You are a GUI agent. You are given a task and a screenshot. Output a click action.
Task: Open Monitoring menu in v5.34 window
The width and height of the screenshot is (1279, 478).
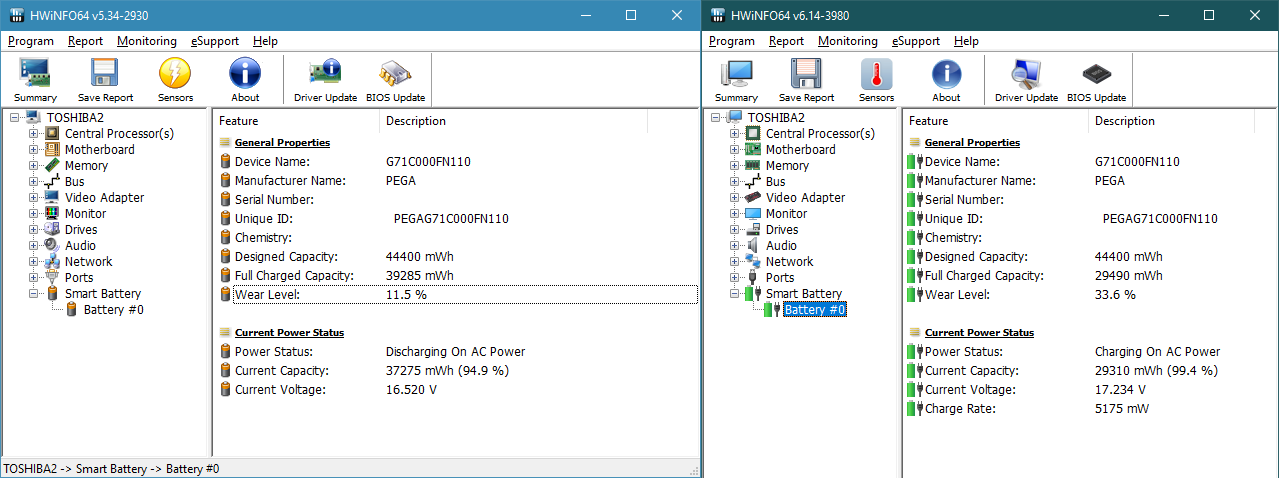point(146,41)
